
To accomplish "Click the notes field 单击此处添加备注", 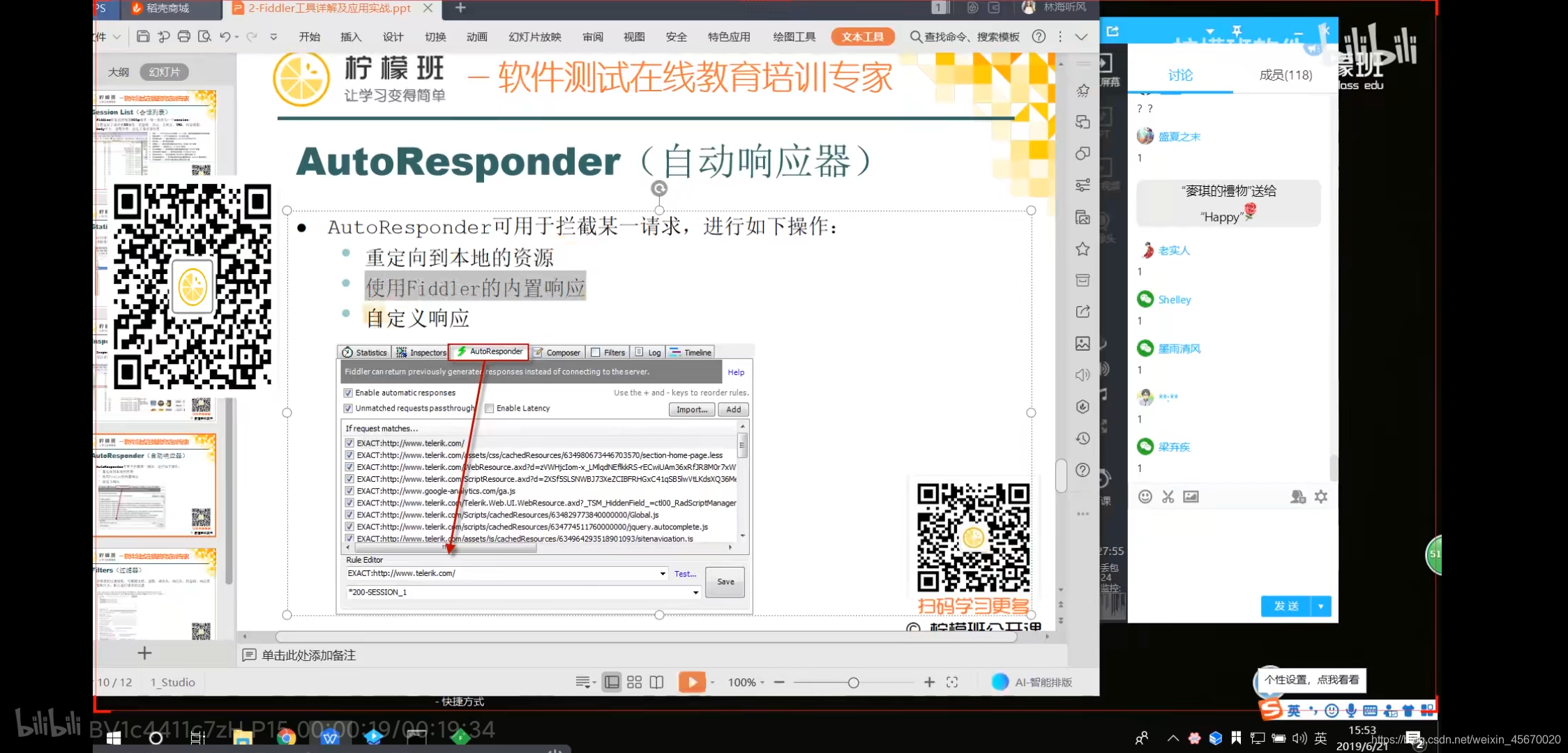I will (x=308, y=655).
